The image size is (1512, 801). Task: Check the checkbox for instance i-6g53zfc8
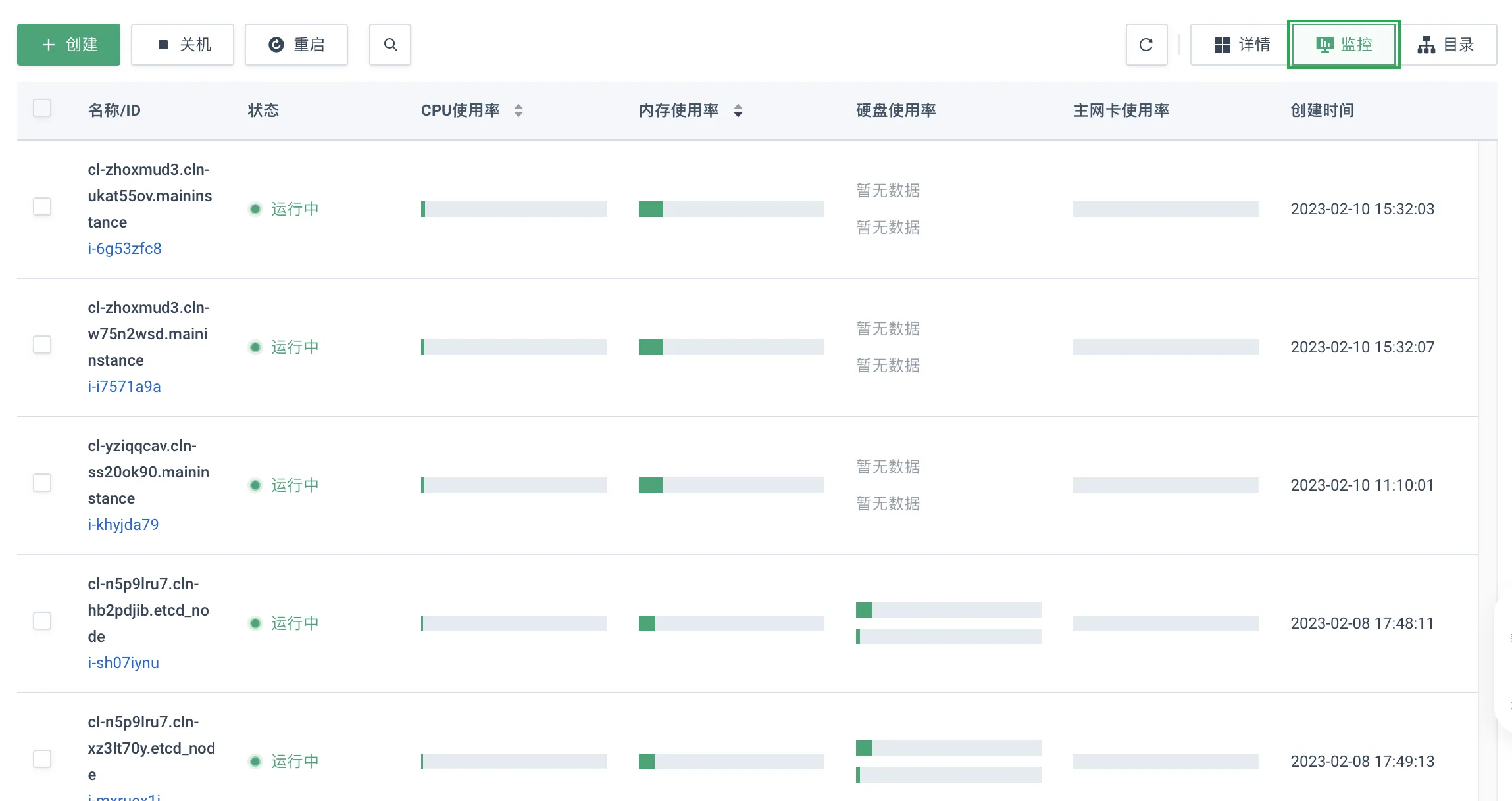41,206
